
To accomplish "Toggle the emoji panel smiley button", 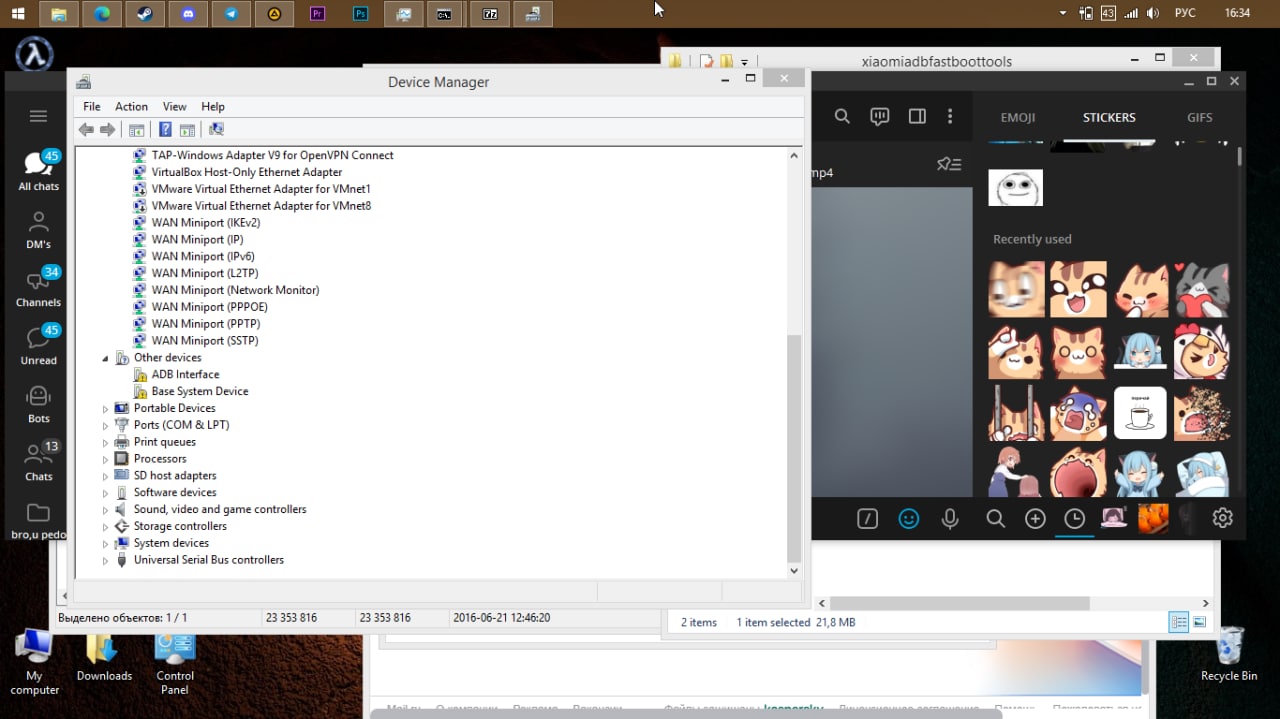I will click(x=908, y=519).
